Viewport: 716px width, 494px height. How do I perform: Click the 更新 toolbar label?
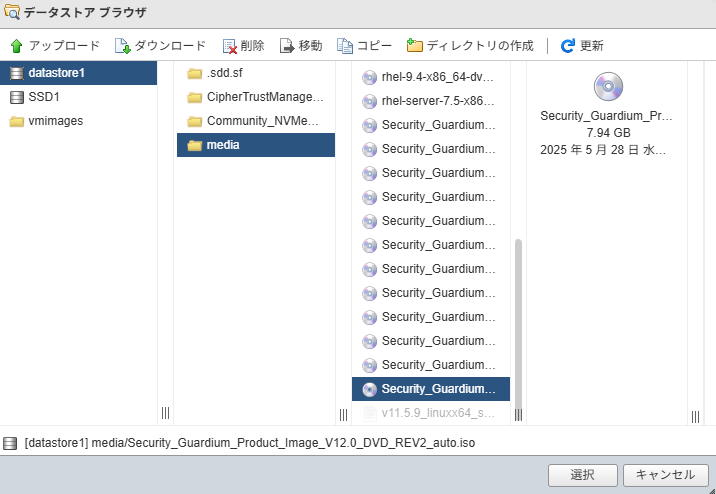[592, 46]
